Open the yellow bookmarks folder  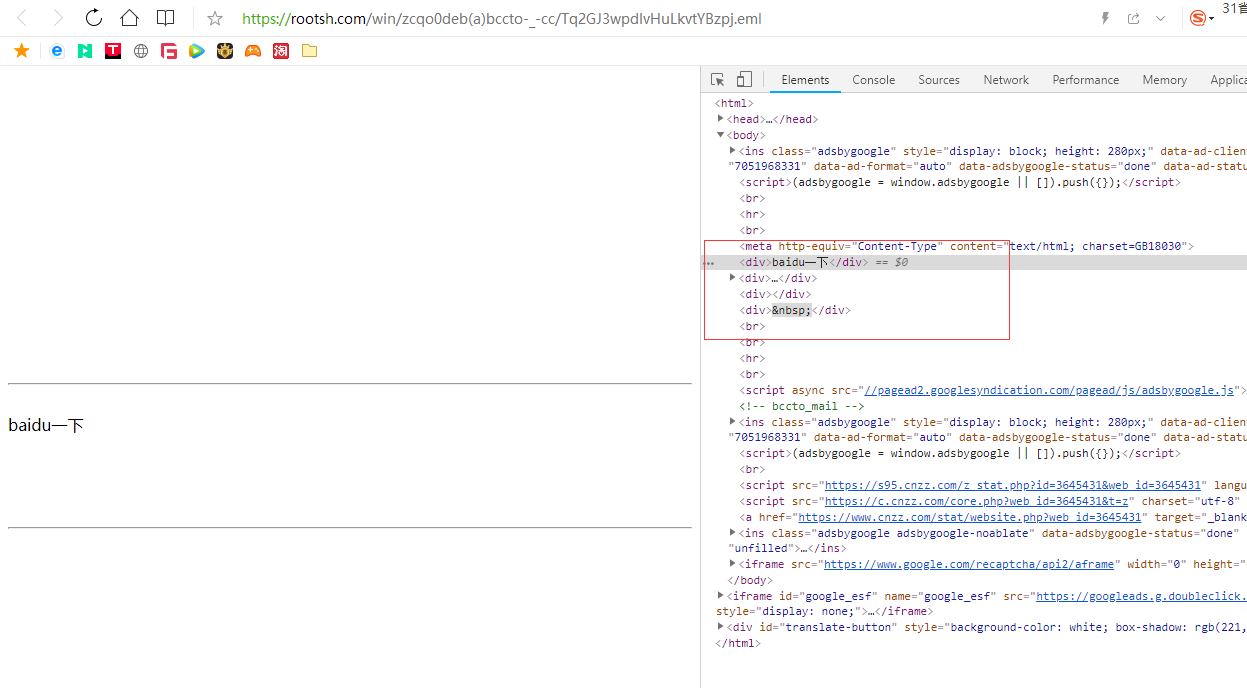309,51
